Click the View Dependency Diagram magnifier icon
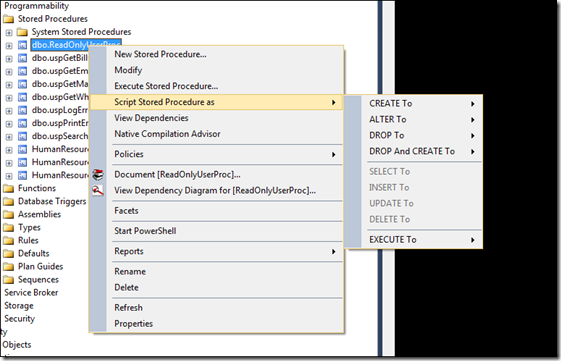This screenshot has width=561, height=361. (x=98, y=191)
